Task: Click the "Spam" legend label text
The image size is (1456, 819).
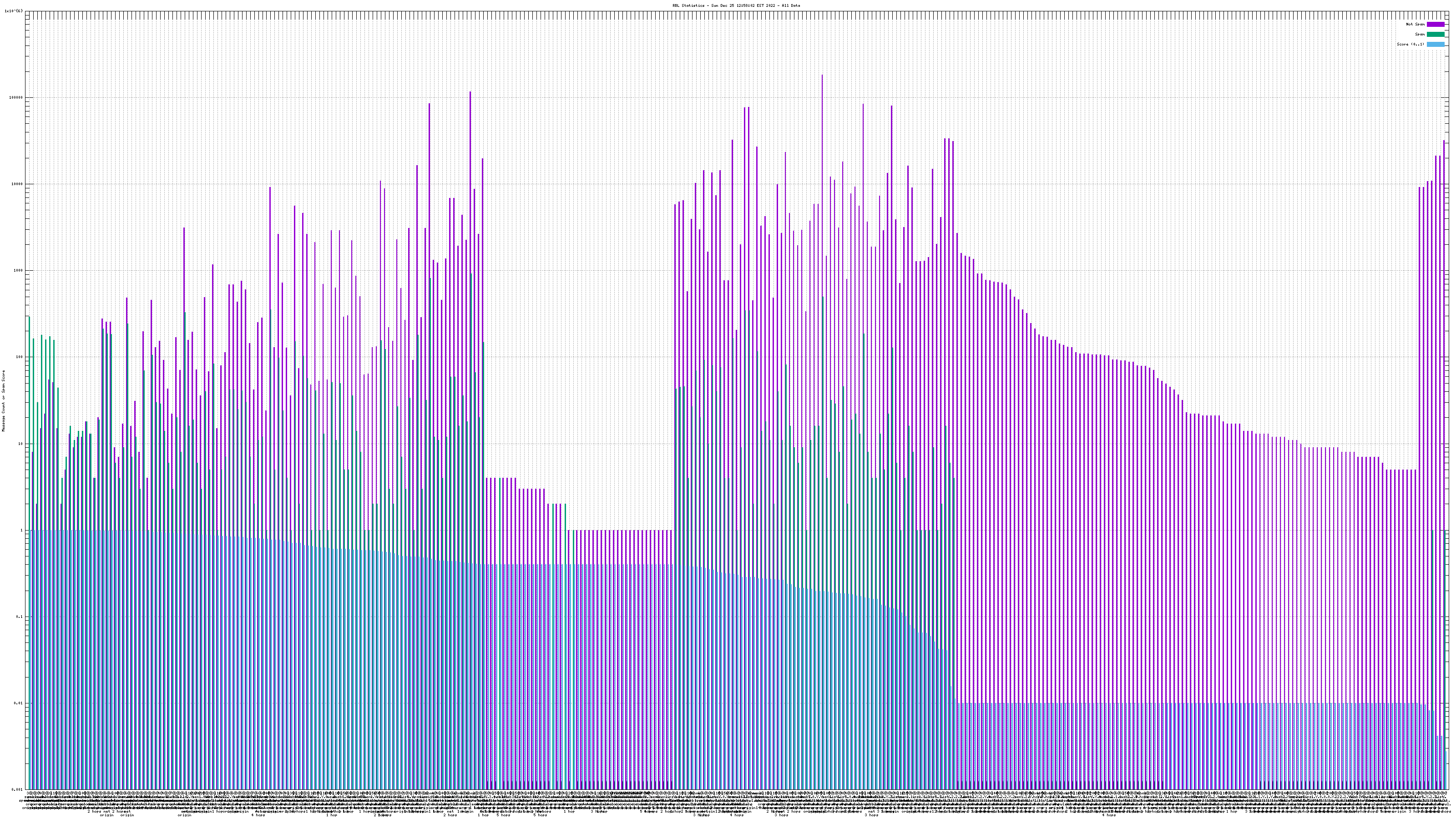Action: (1420, 35)
